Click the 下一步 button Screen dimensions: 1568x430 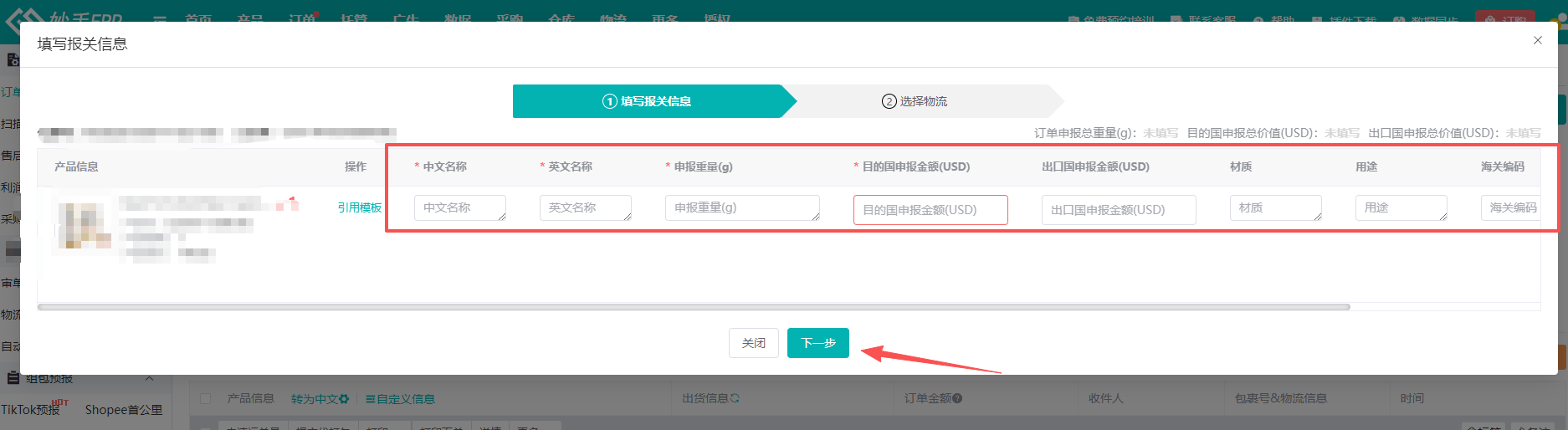[818, 343]
